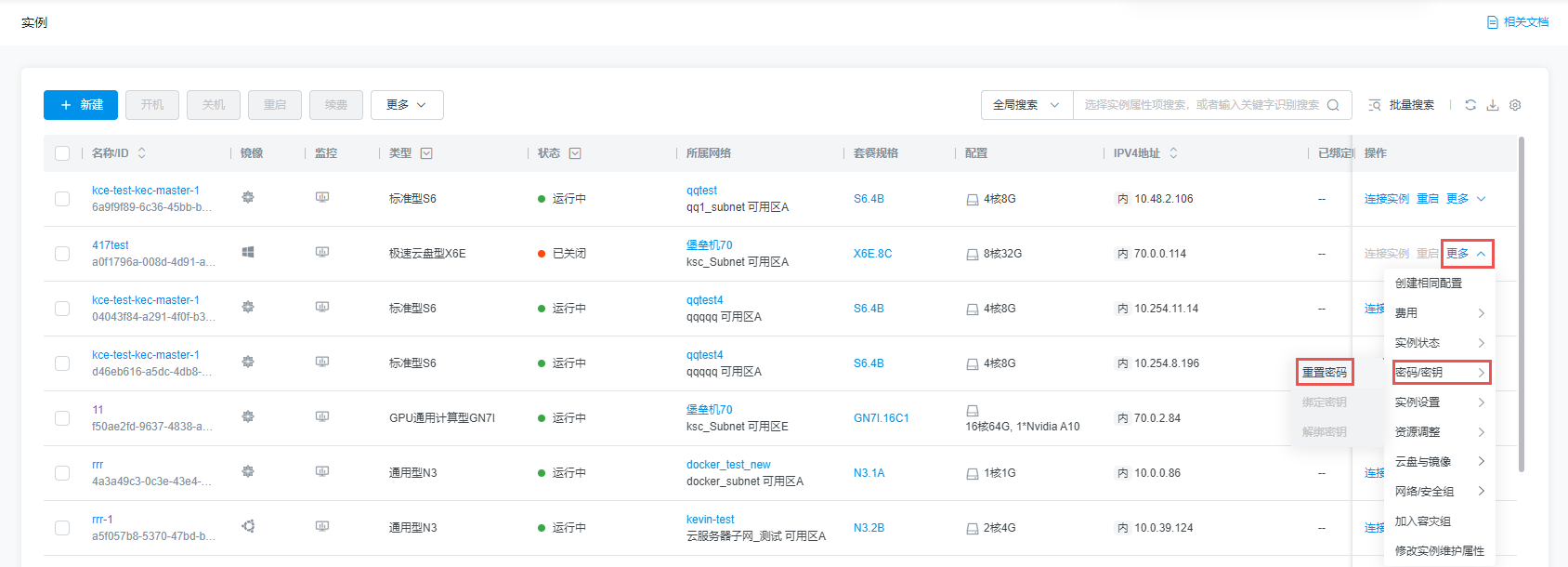Viewport: 1568px width, 567px height.
Task: Check the box for 417test instance
Action: tap(62, 254)
